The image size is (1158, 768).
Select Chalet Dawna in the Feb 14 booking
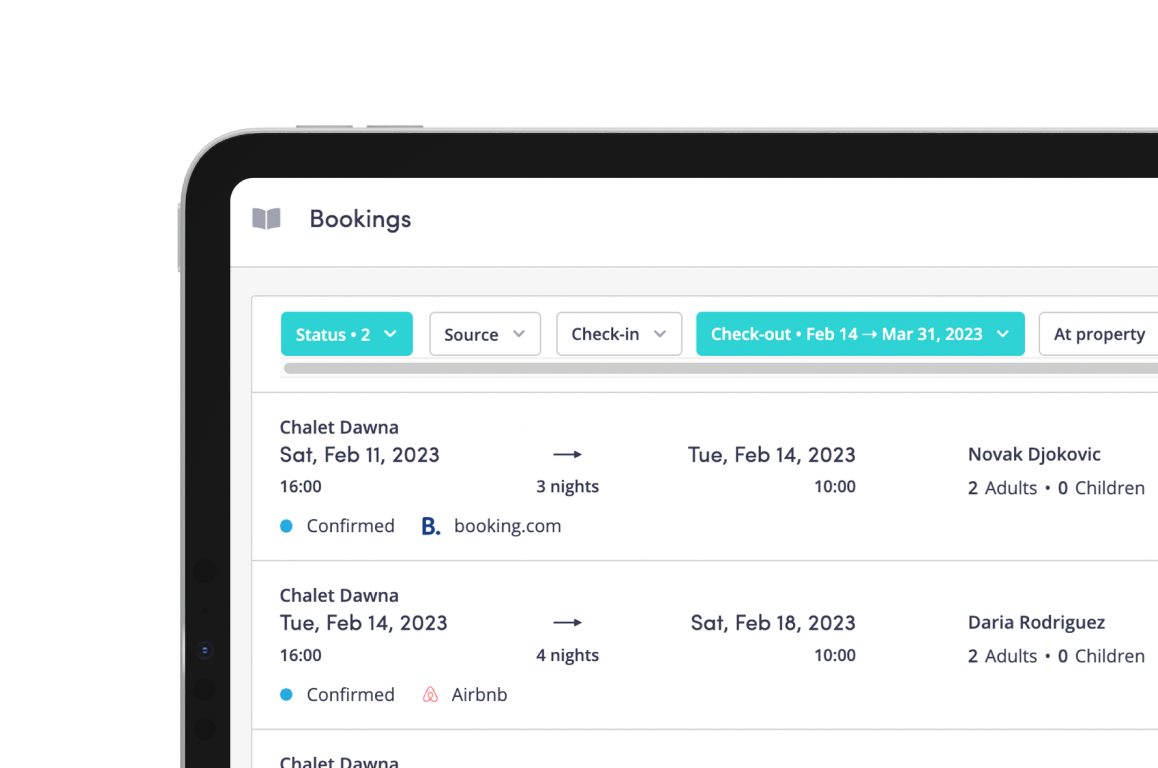(x=339, y=595)
